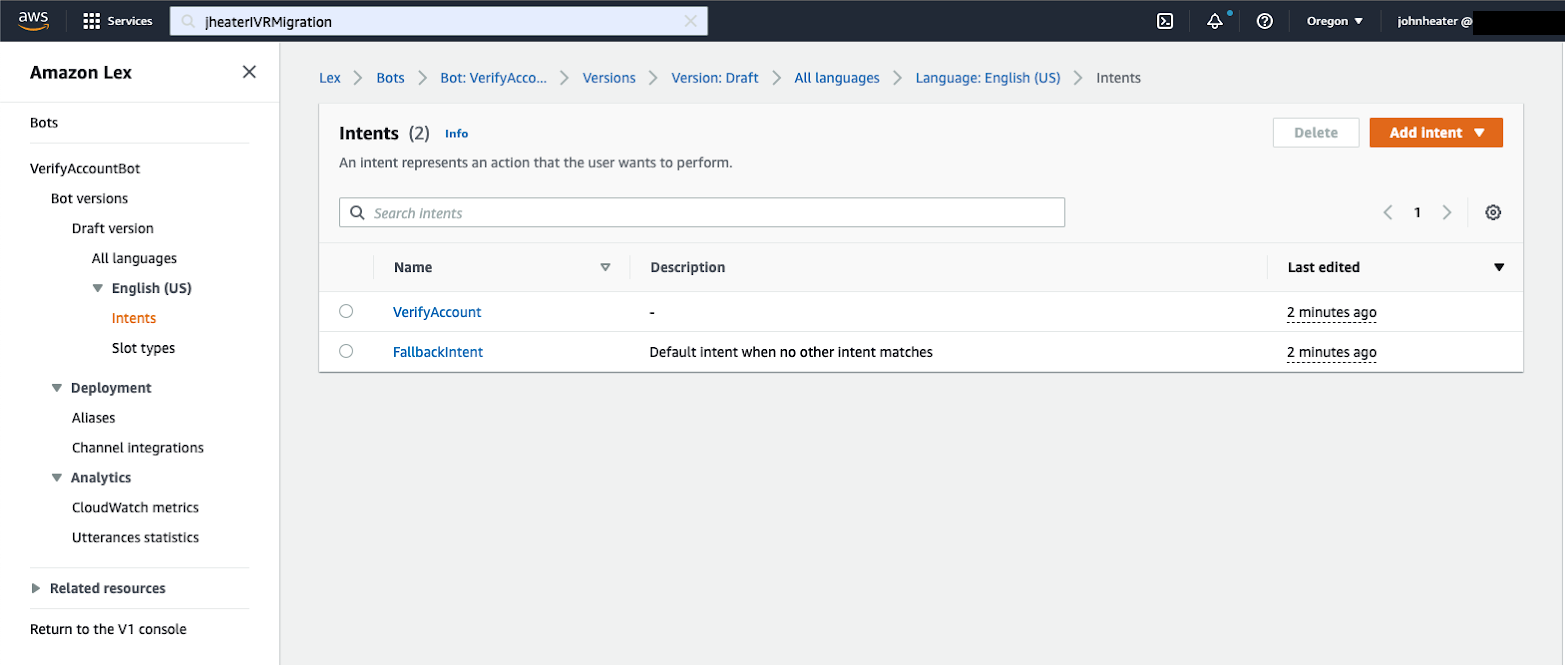Go to Versions breadcrumb
This screenshot has height=665, width=1565.
[x=609, y=77]
